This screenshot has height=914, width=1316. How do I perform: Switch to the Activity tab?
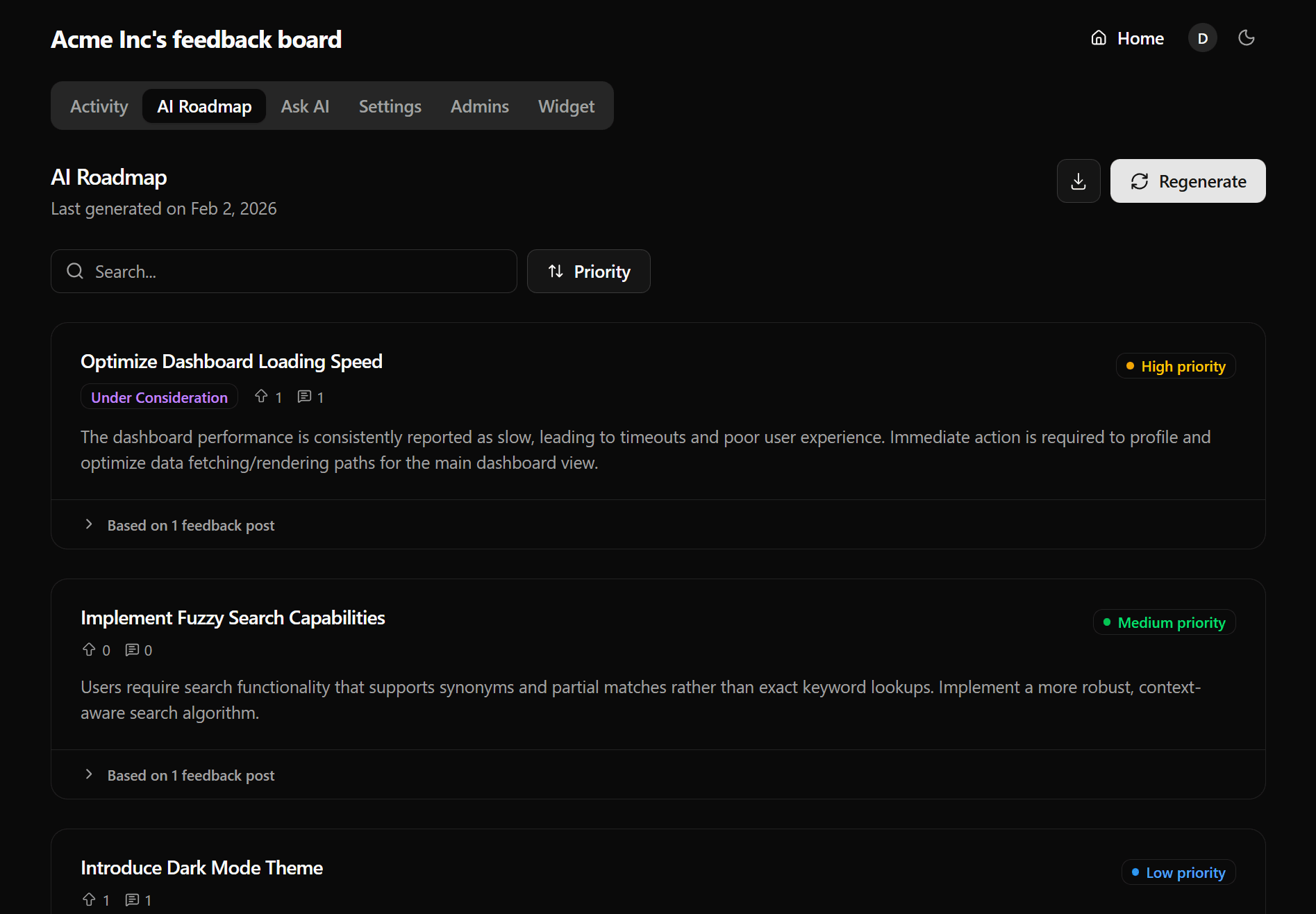click(99, 106)
